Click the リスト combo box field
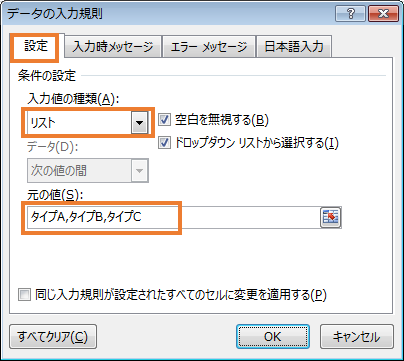This screenshot has height=361, width=404. (87, 123)
